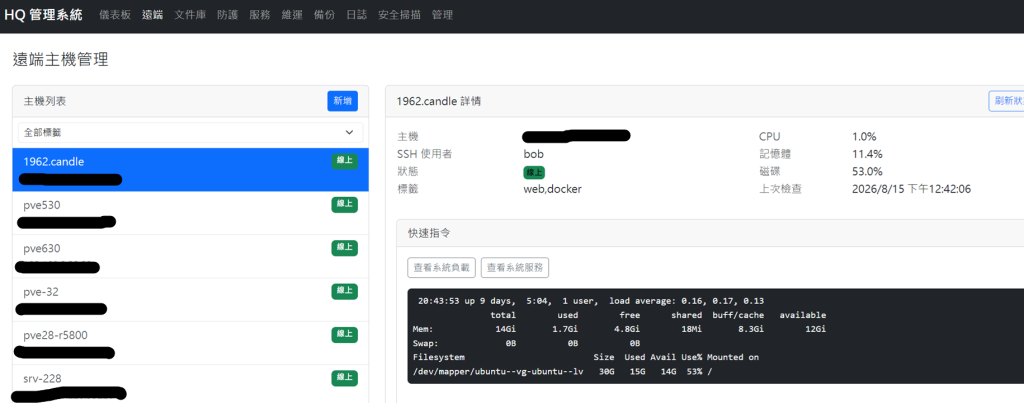Click the 線上 badge on 1962.candle row
This screenshot has height=403, width=1024.
344,161
